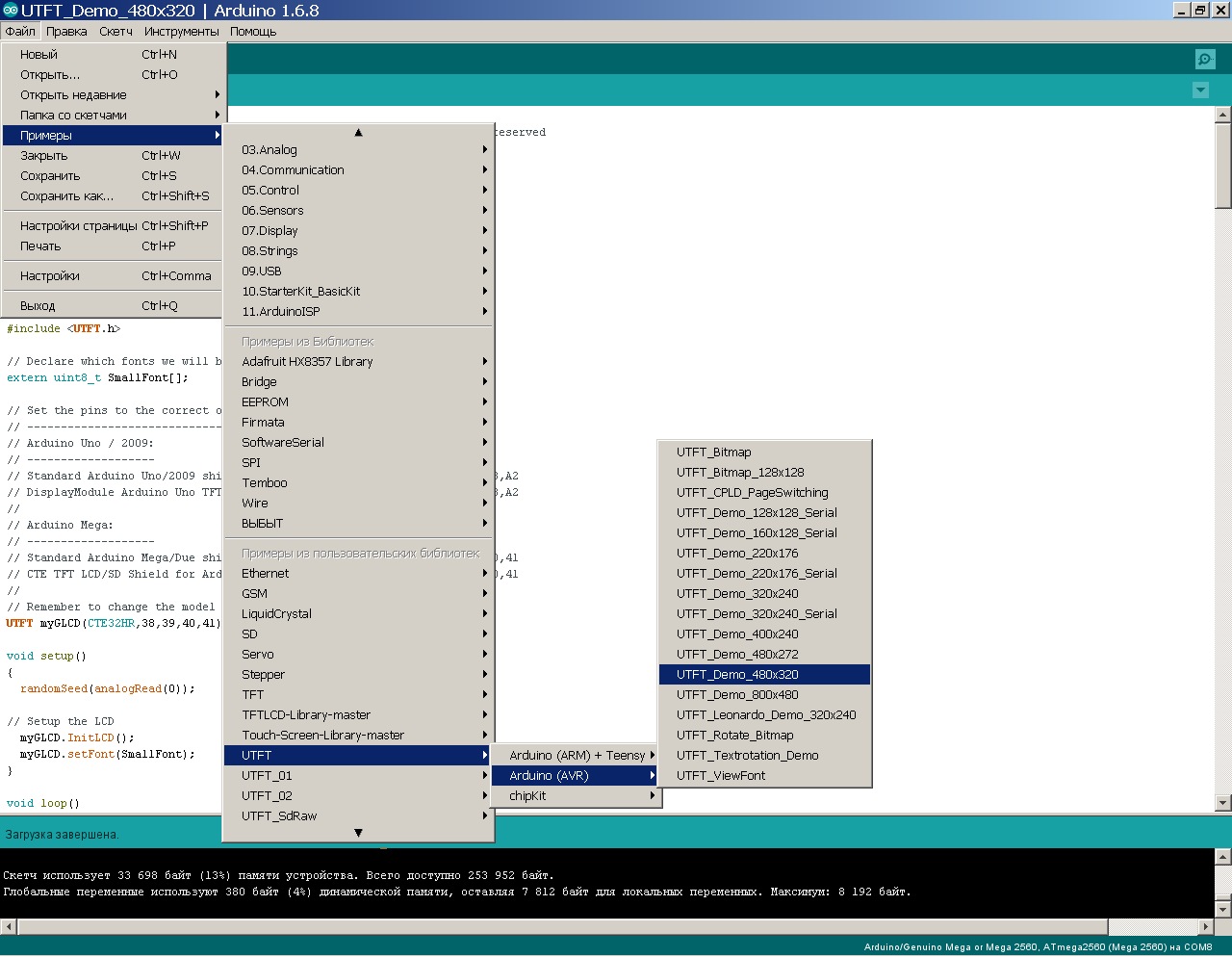This screenshot has height=957, width=1232.
Task: Click the Arduino logo in title bar
Action: [x=11, y=11]
